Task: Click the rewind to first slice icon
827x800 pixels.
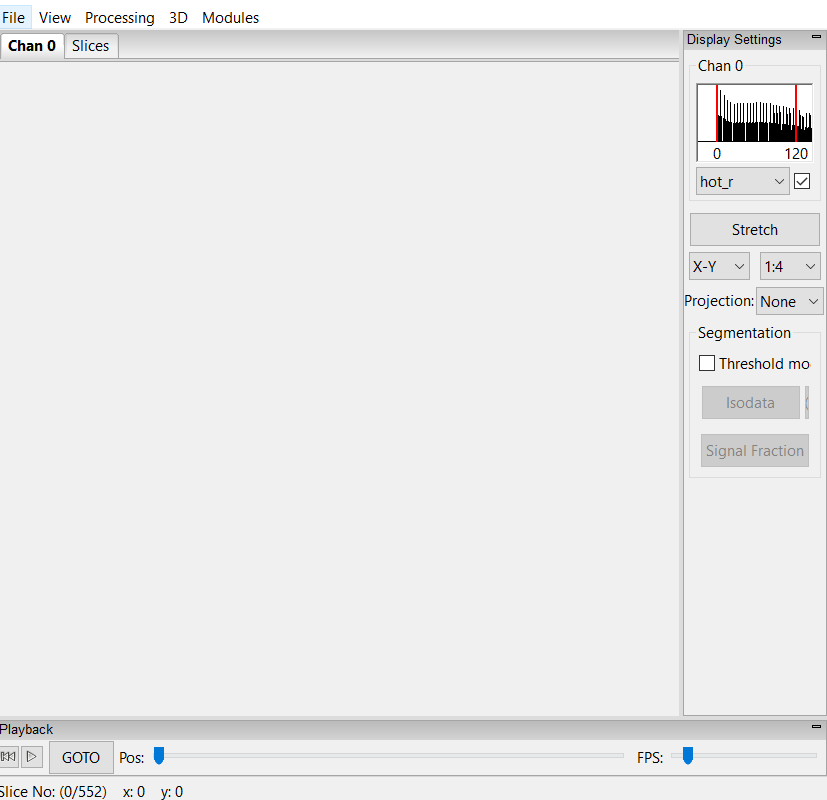Action: (x=9, y=757)
